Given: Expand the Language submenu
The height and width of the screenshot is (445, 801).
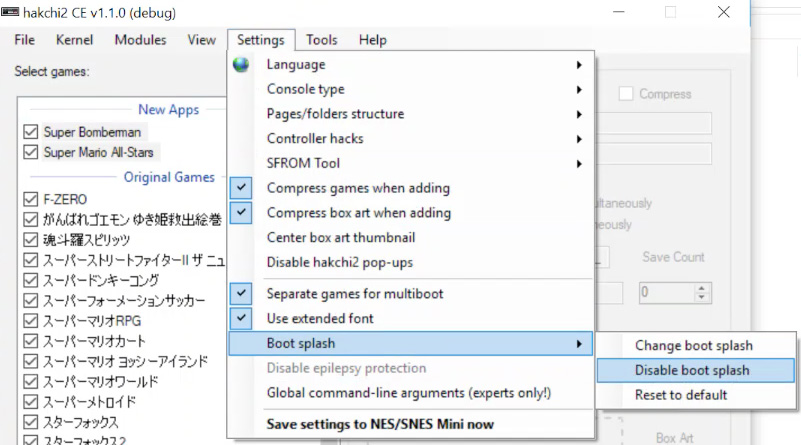Looking at the screenshot, I should tap(411, 65).
